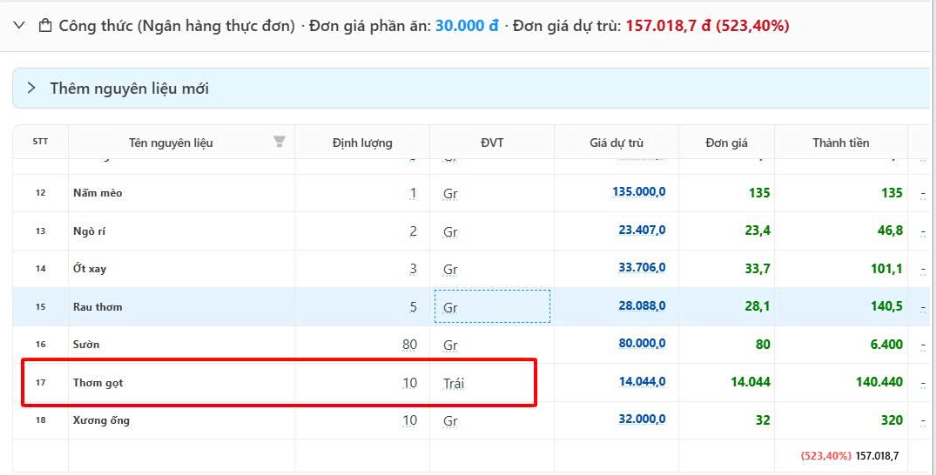Expand Thêm nguyên liệu mới panel

[x=32, y=88]
